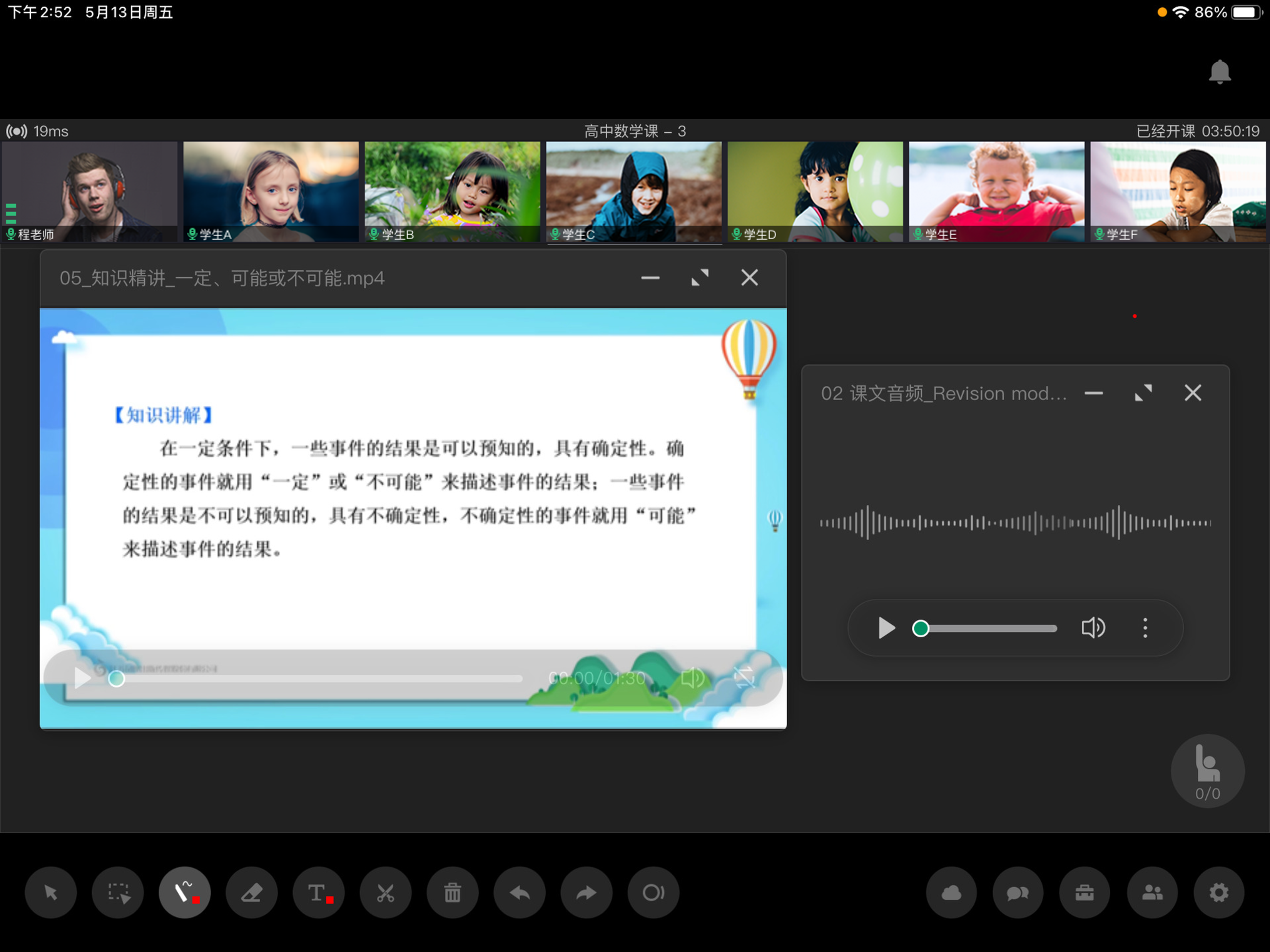
Task: Undo the last whiteboard action
Action: click(520, 892)
